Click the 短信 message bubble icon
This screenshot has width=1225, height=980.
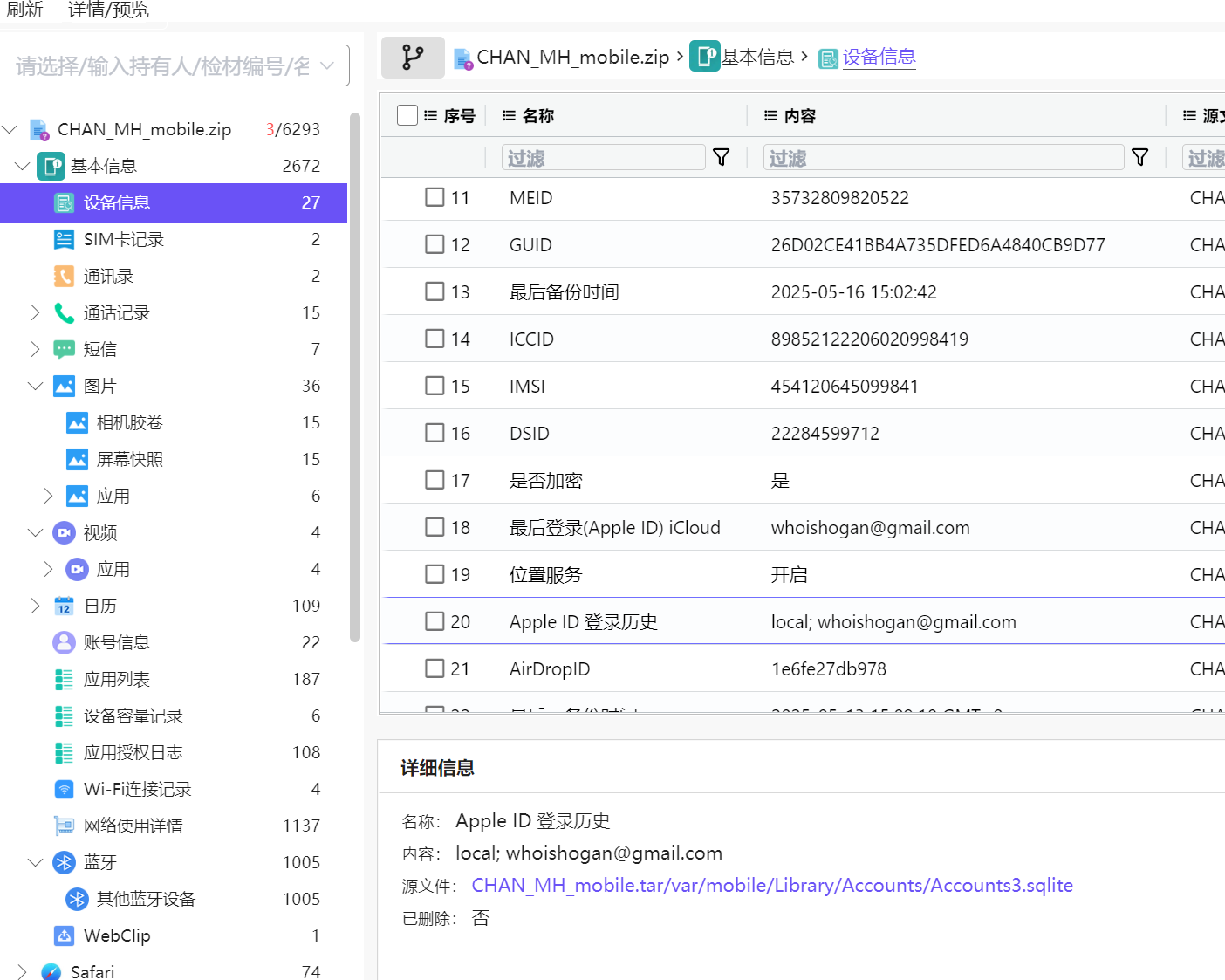(65, 349)
